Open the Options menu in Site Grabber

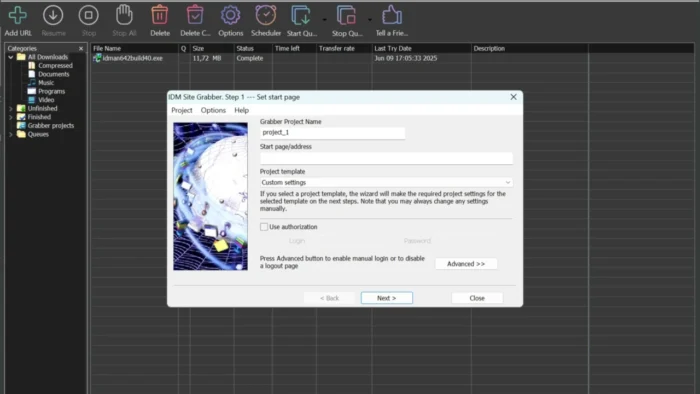point(213,110)
